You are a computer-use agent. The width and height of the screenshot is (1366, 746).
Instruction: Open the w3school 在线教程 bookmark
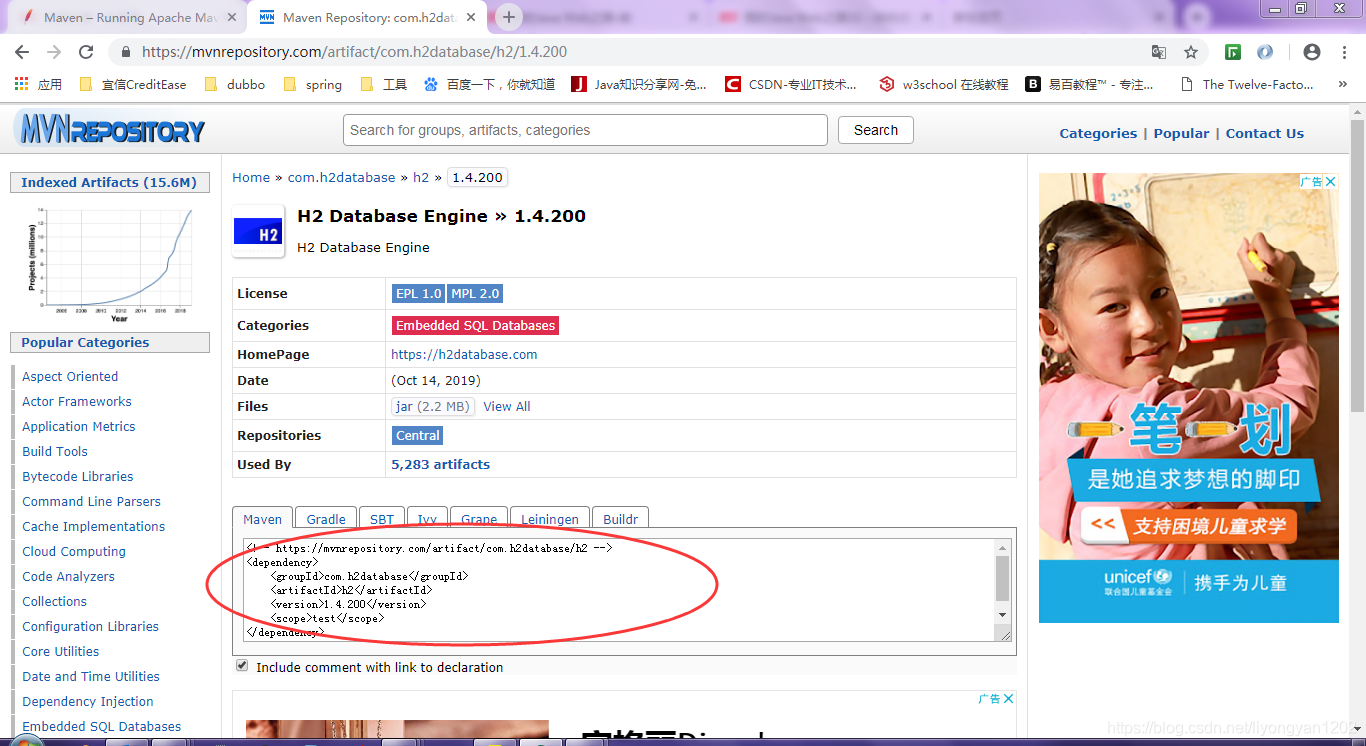pyautogui.click(x=944, y=84)
